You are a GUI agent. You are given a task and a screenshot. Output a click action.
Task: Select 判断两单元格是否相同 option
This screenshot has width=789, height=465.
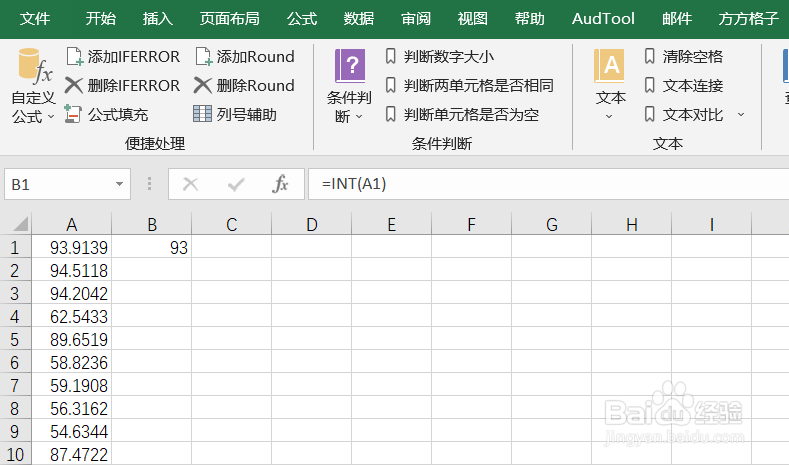(x=469, y=85)
